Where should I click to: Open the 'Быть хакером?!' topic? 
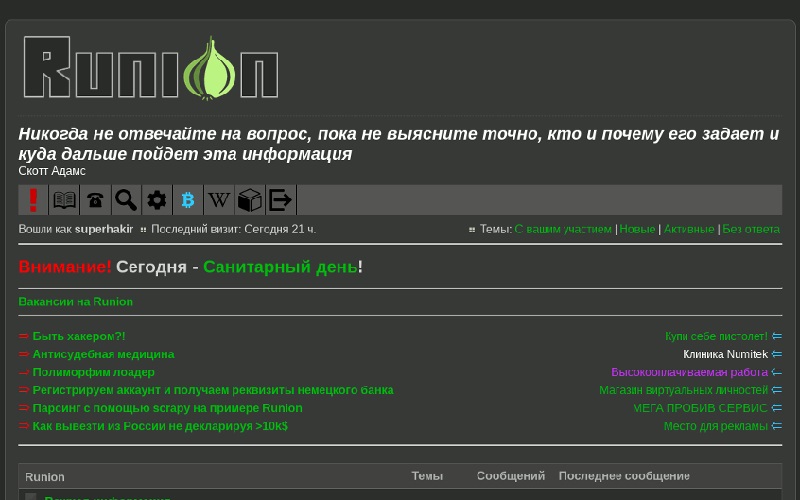pyautogui.click(x=79, y=336)
